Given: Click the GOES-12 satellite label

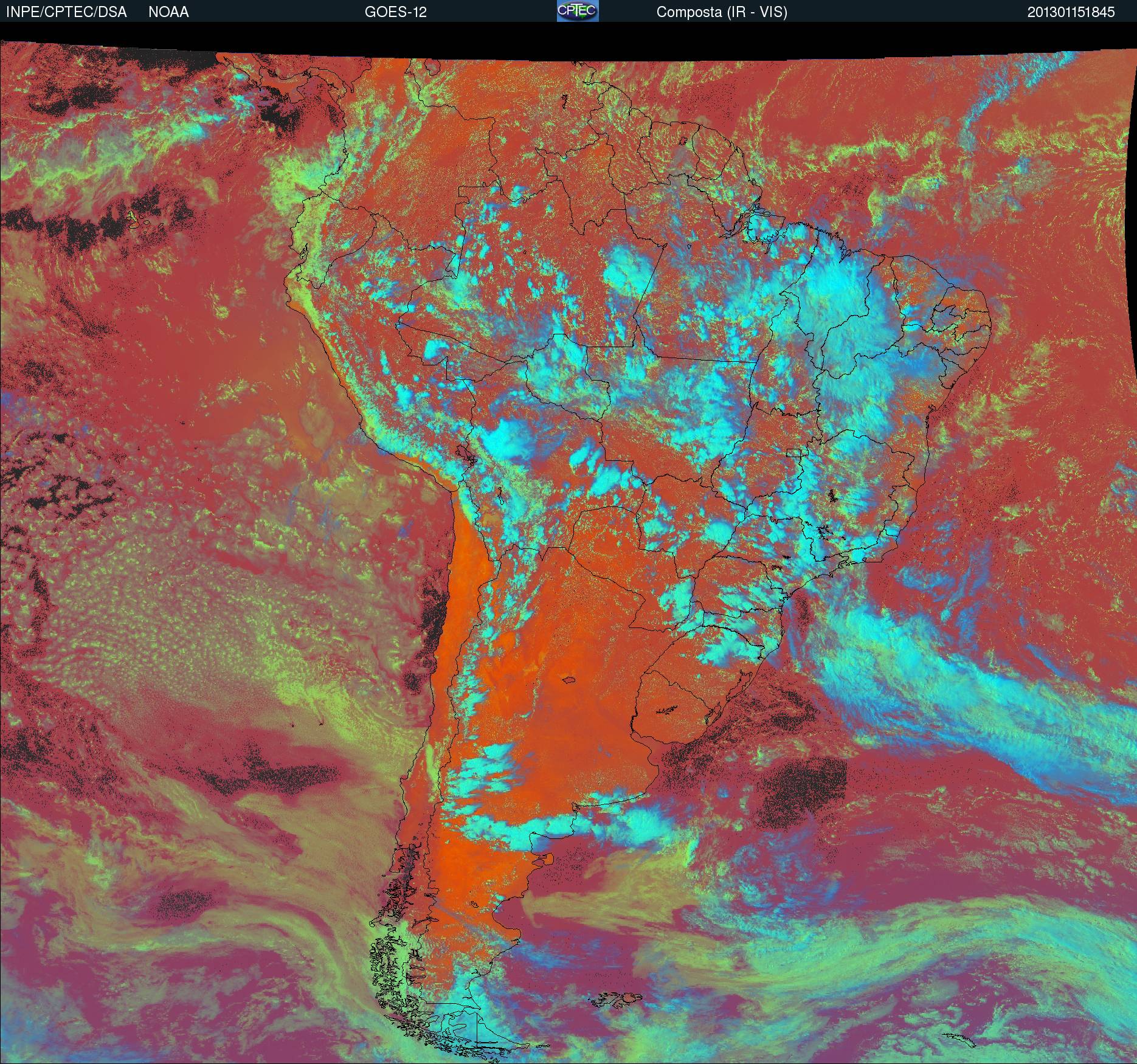Looking at the screenshot, I should (x=395, y=12).
